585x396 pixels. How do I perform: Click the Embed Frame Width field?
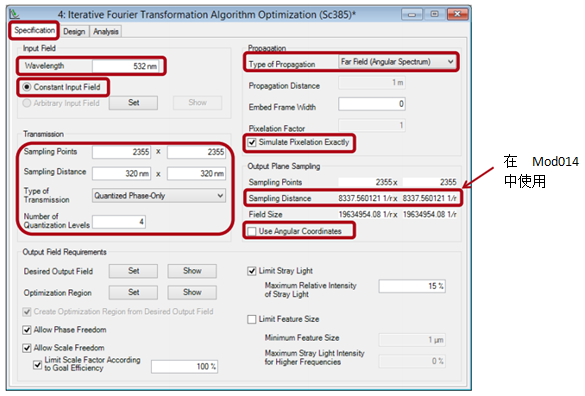point(372,104)
